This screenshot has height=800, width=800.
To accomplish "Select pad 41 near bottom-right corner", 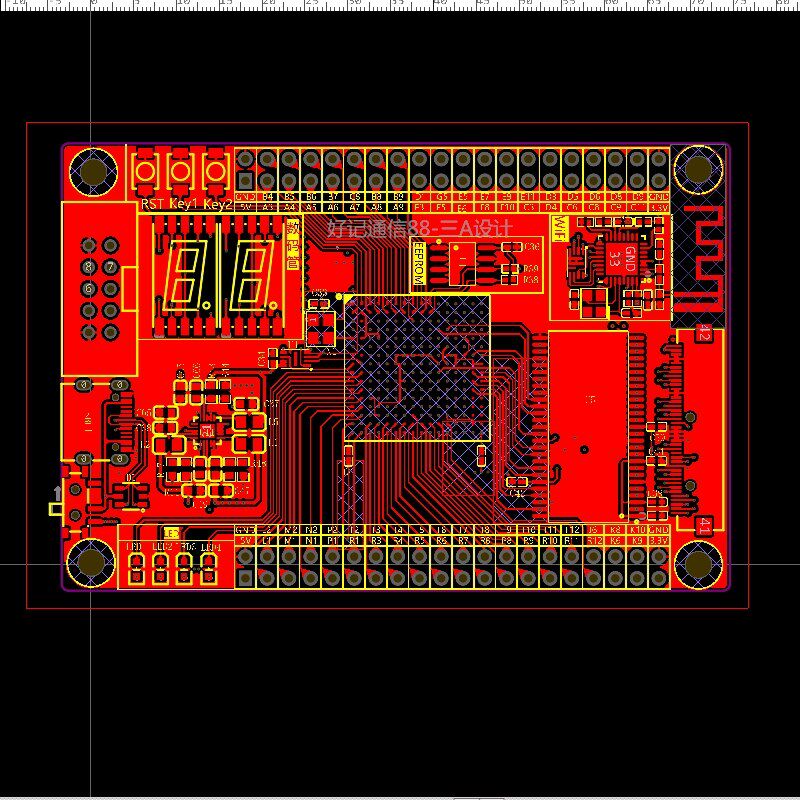I will click(704, 525).
